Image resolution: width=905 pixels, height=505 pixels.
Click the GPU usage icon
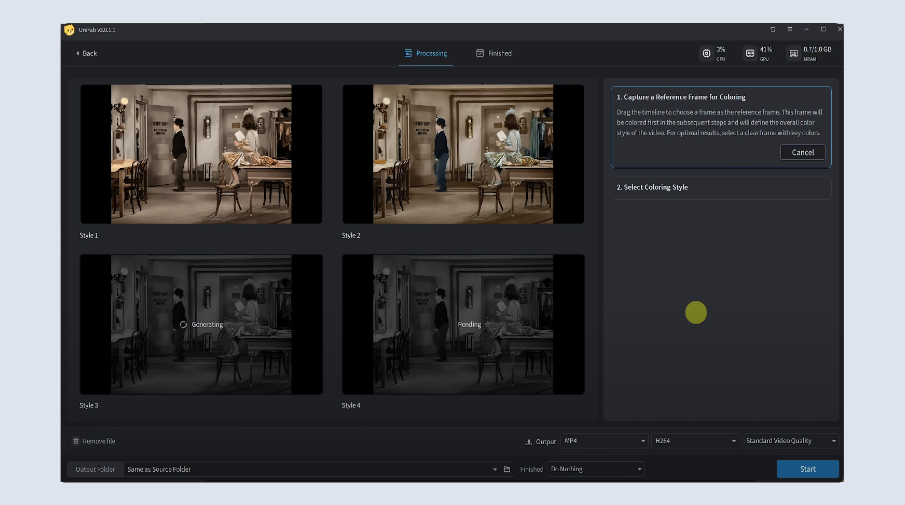750,53
